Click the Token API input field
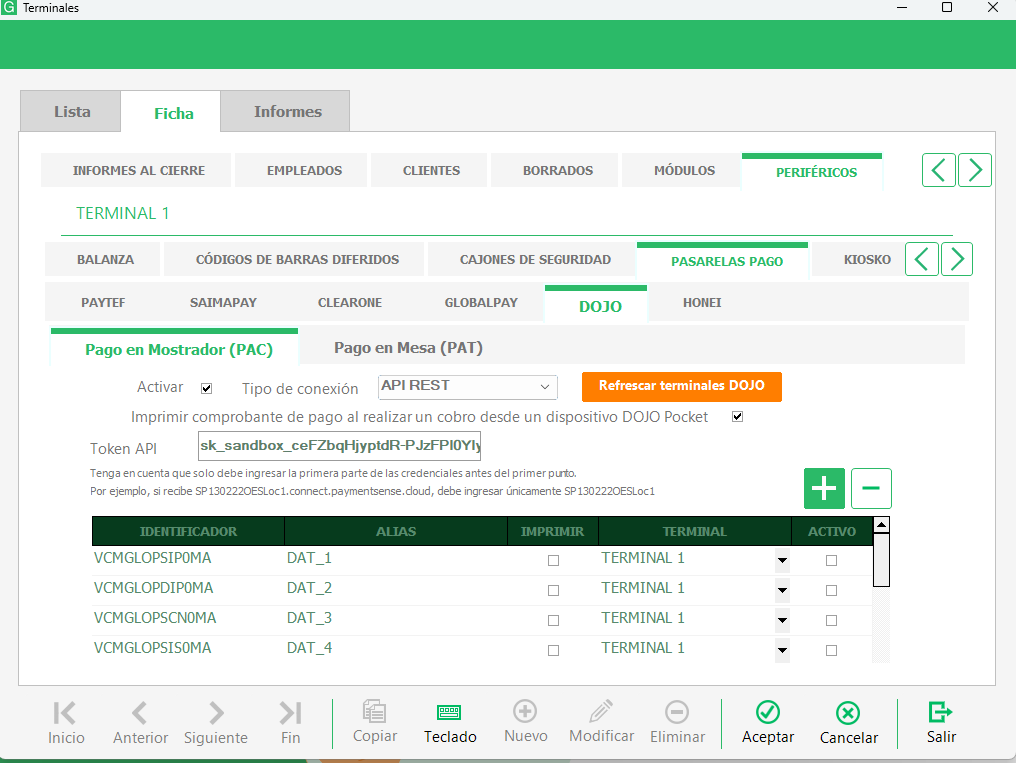The height and width of the screenshot is (763, 1016). pos(340,446)
